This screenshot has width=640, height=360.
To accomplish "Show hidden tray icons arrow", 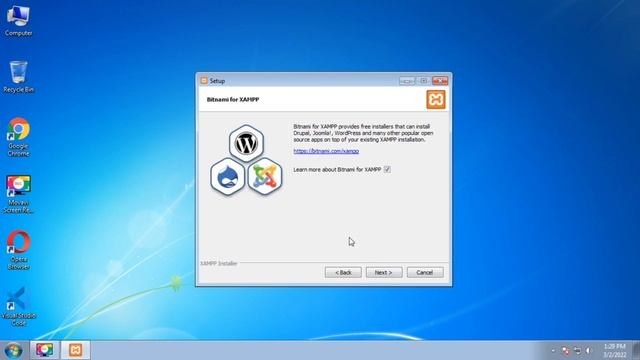I will tap(553, 351).
